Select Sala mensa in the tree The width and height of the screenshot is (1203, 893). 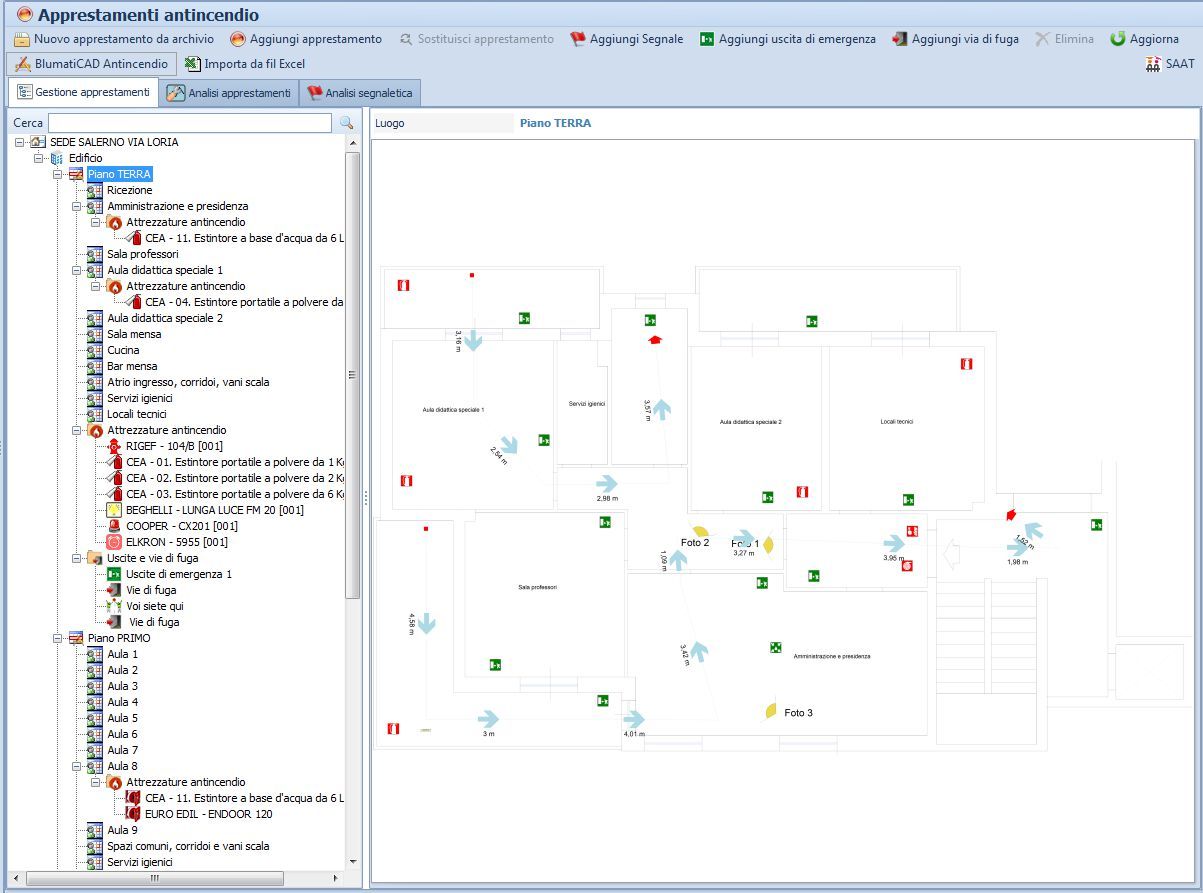click(x=134, y=334)
